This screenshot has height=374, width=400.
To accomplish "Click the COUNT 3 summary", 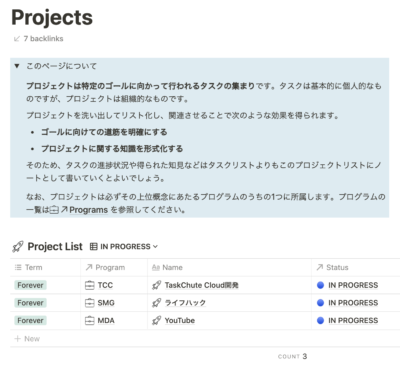I will tap(292, 356).
